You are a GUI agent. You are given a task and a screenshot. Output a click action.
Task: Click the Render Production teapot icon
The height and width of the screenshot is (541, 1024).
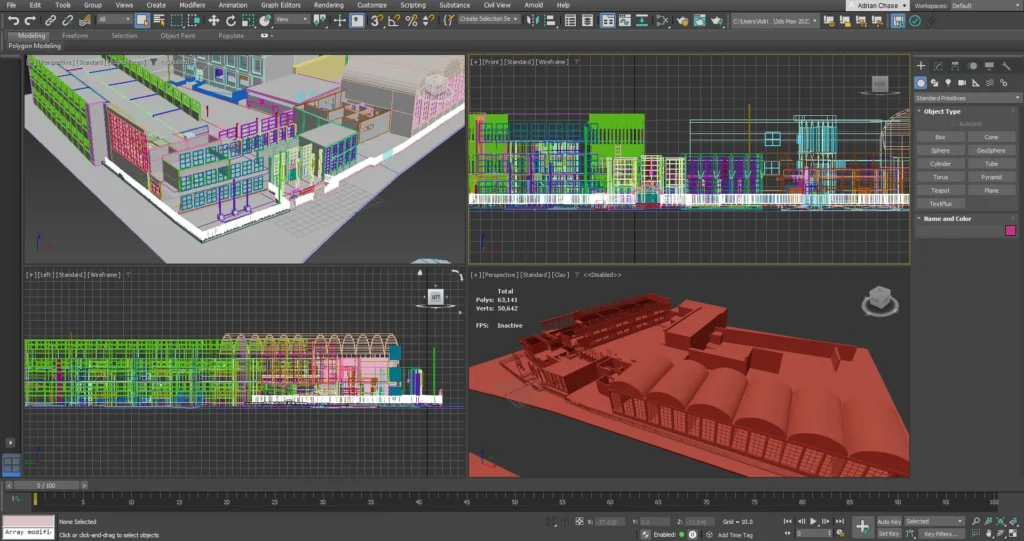[x=716, y=21]
